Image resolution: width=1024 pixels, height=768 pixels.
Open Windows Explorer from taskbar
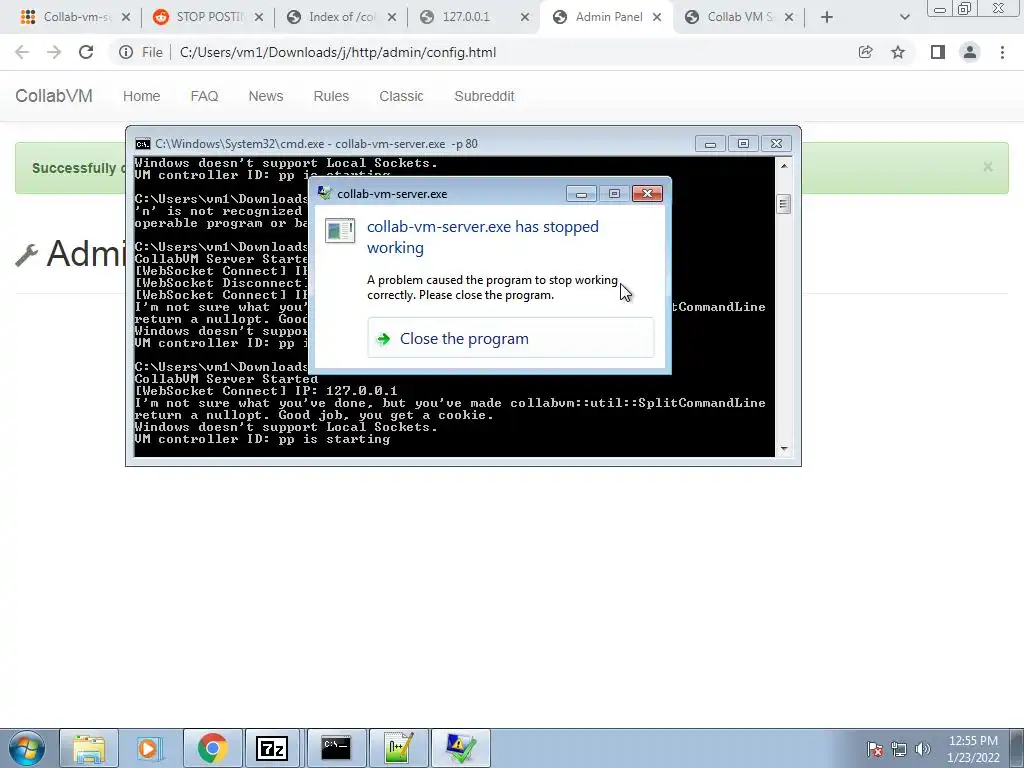pyautogui.click(x=89, y=748)
